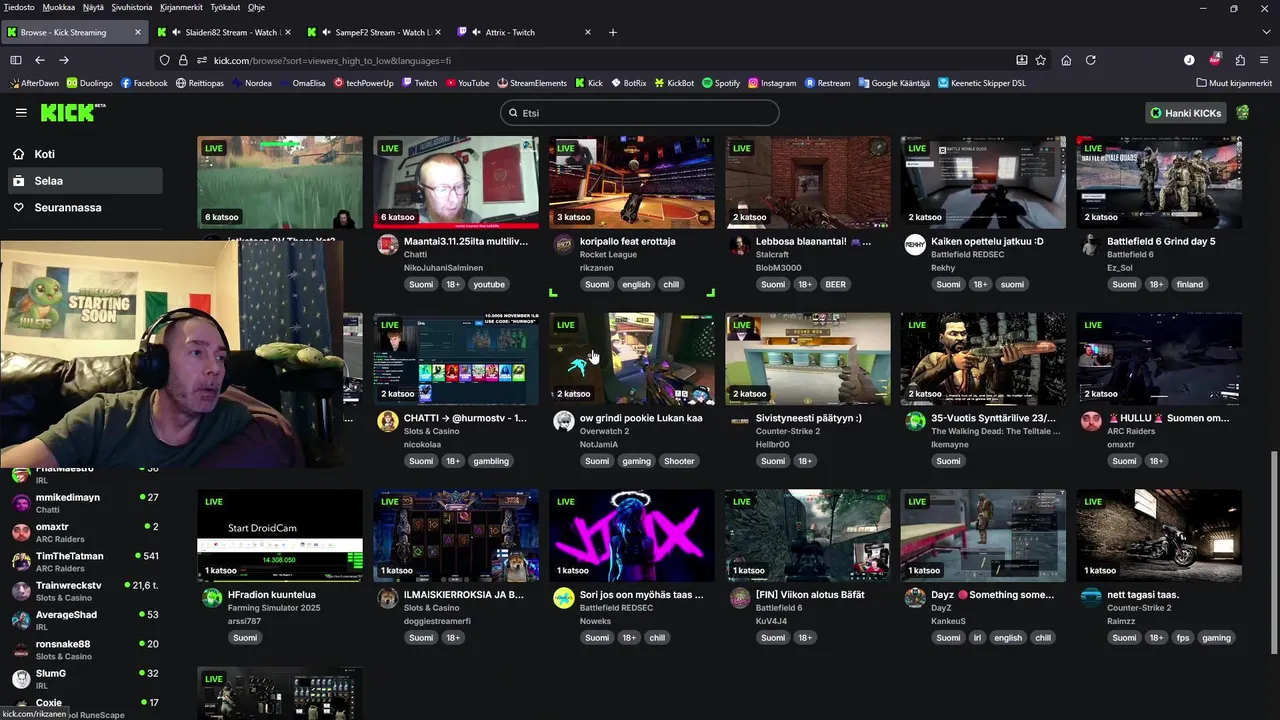Viewport: 1280px width, 720px height.
Task: Select the fps tag on Raimzz stream
Action: click(1183, 638)
